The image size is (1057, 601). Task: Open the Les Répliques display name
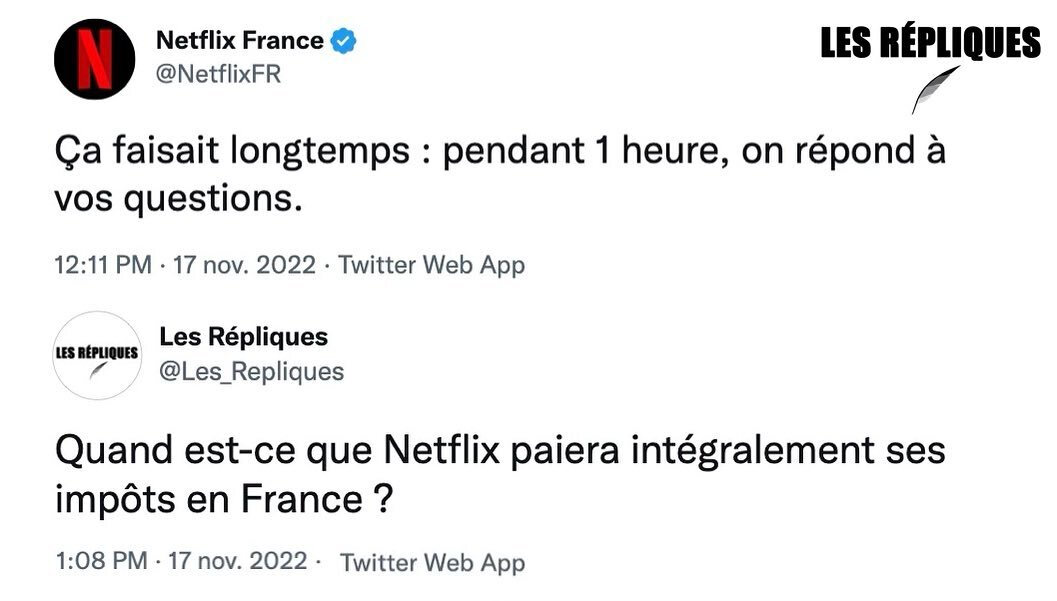pyautogui.click(x=244, y=337)
